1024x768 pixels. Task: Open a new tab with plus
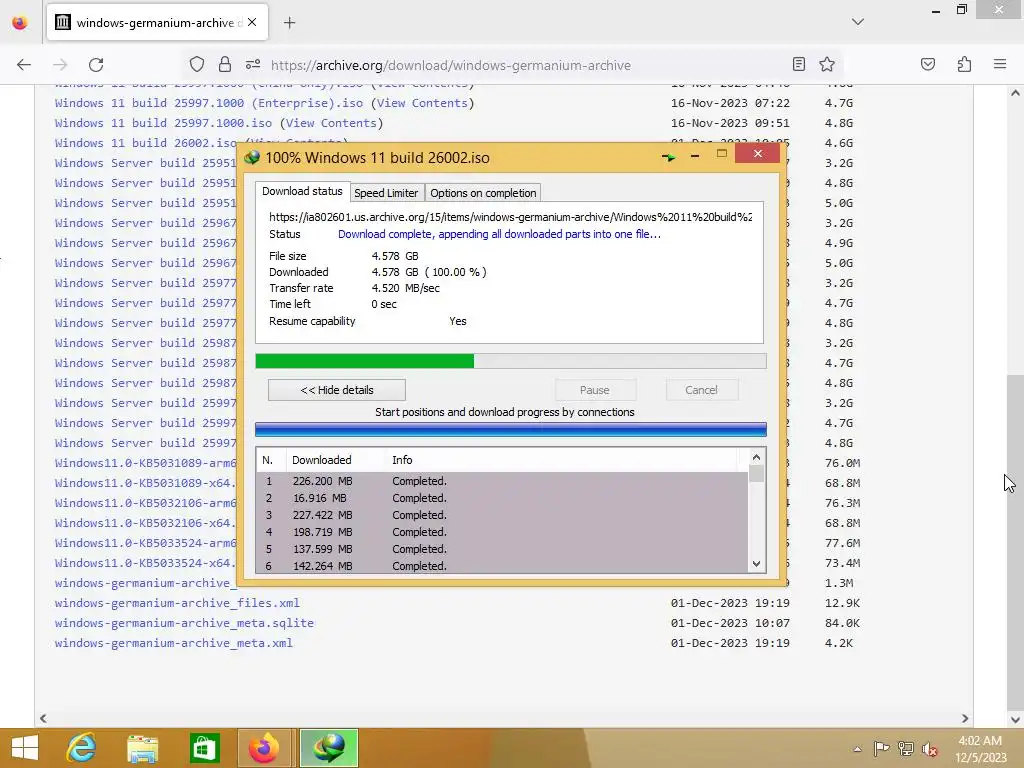289,23
